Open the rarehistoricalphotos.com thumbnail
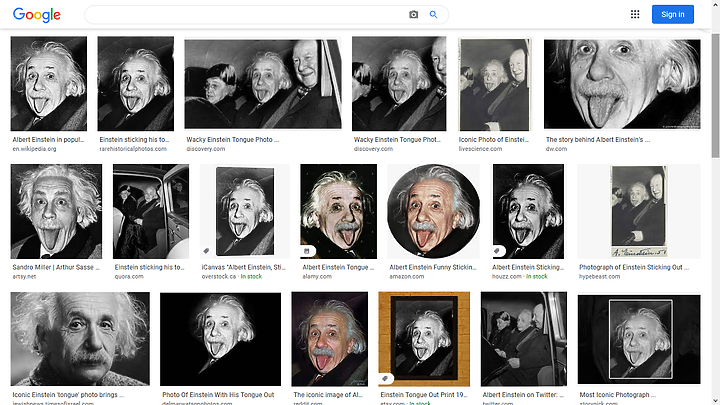 pos(135,84)
